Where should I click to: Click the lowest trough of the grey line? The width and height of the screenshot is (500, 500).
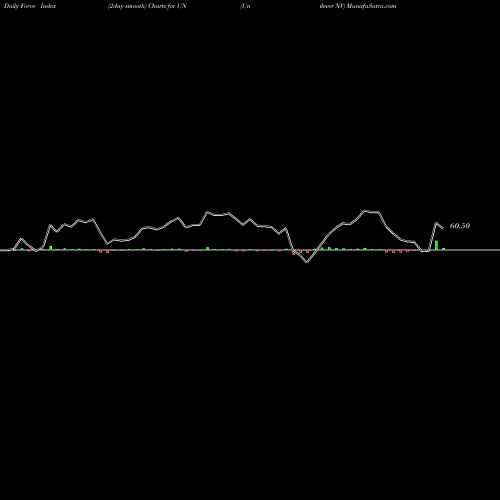[x=307, y=262]
